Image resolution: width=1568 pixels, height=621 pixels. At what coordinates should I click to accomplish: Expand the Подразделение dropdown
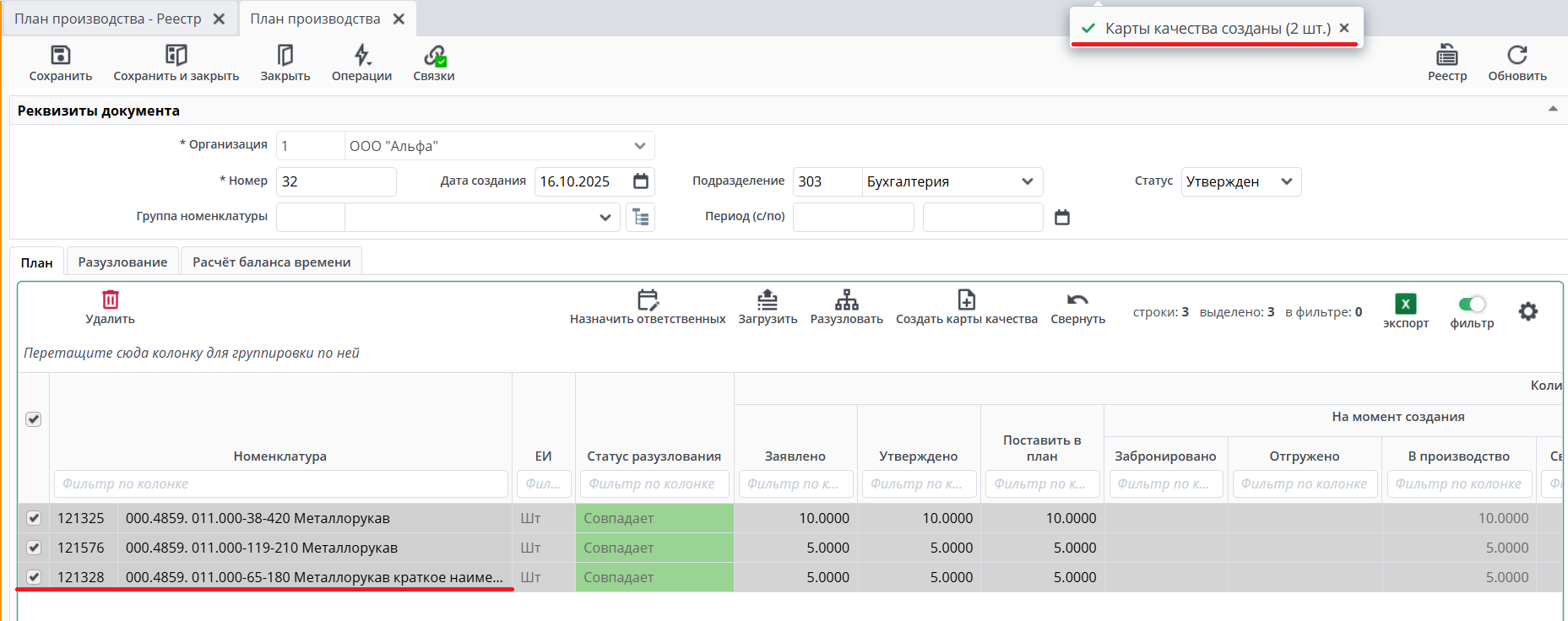(x=1028, y=181)
